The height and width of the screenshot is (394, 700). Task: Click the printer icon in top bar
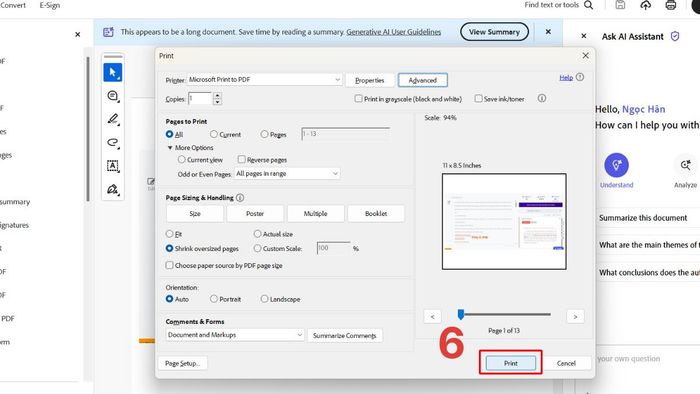pyautogui.click(x=671, y=5)
